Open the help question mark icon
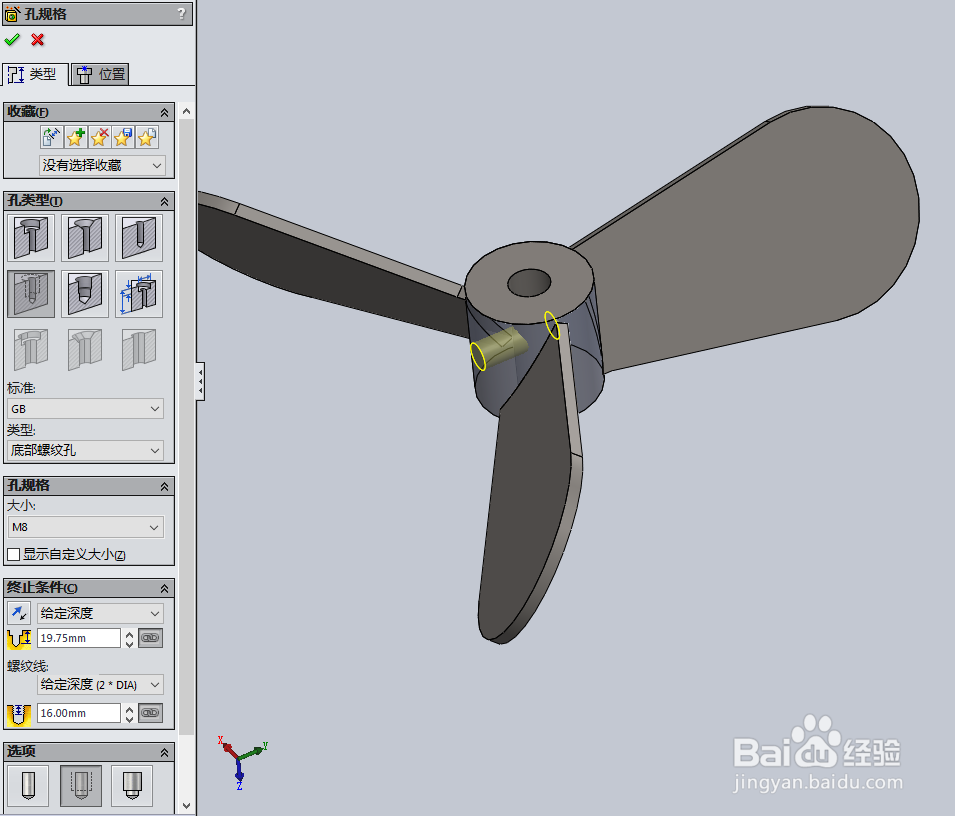 [181, 13]
